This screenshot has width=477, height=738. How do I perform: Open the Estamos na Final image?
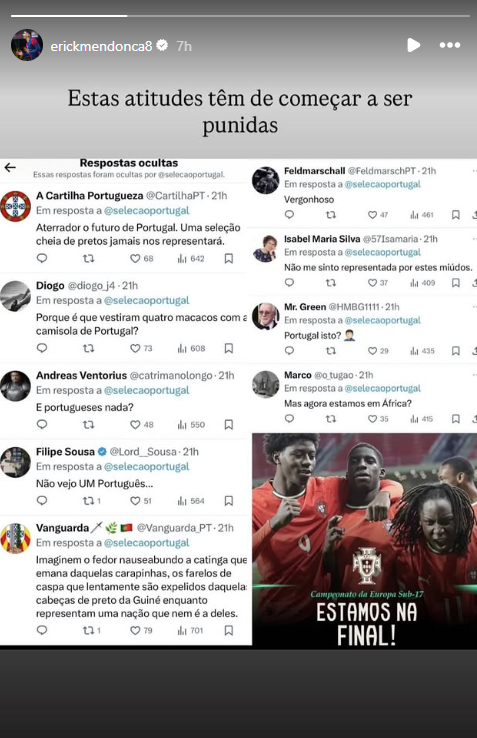(x=364, y=541)
